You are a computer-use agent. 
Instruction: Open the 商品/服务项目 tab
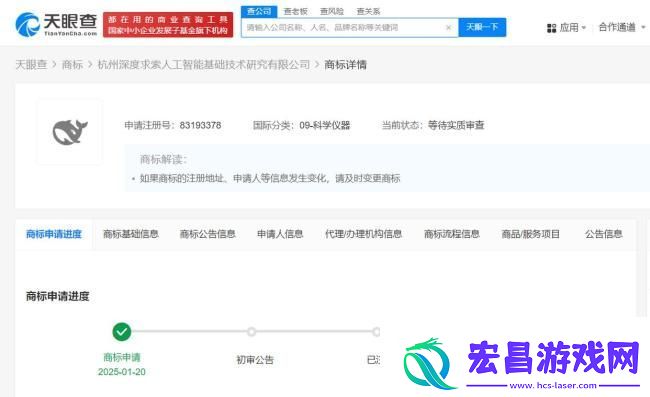(x=531, y=234)
